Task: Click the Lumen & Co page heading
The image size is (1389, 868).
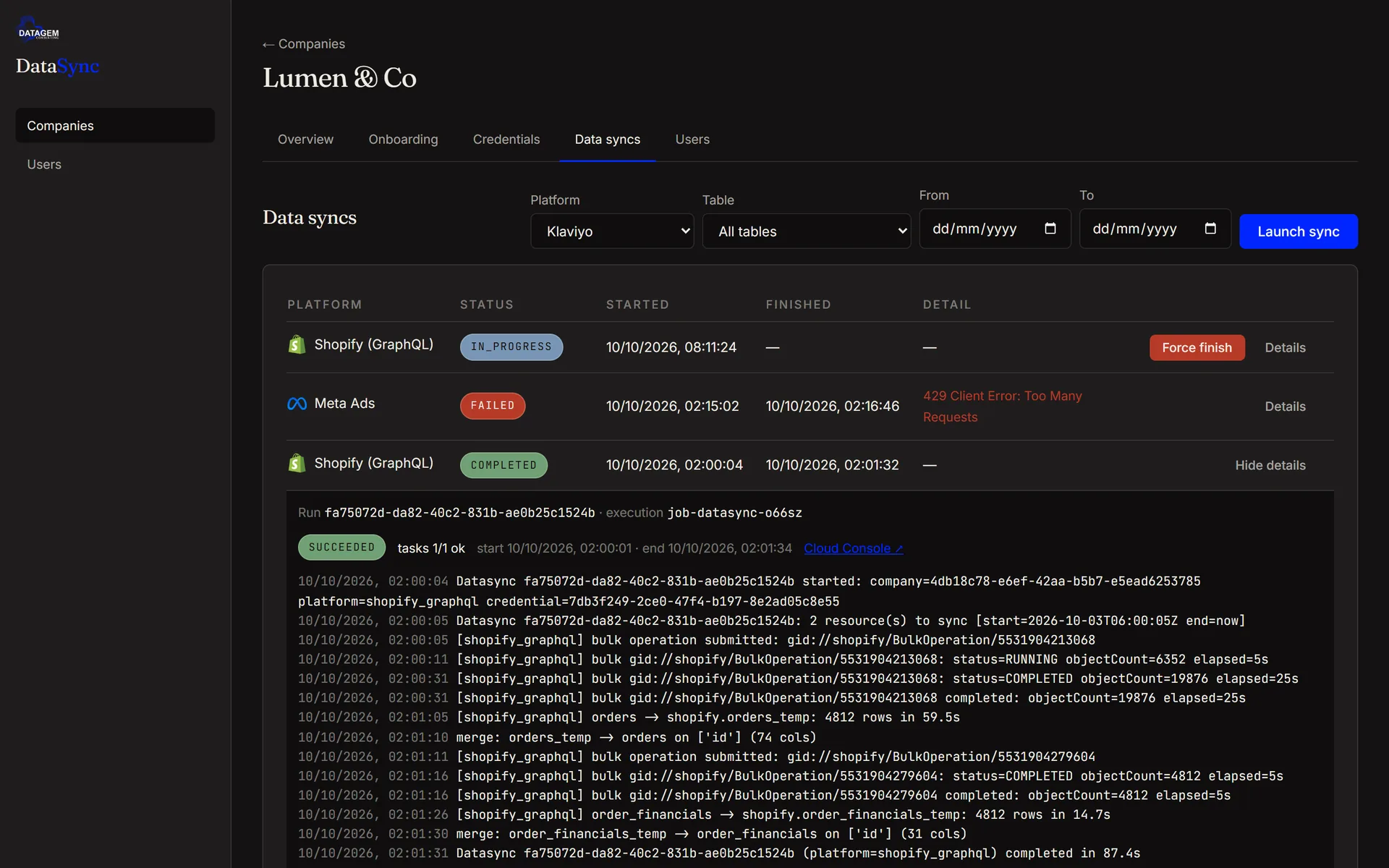Action: [339, 78]
